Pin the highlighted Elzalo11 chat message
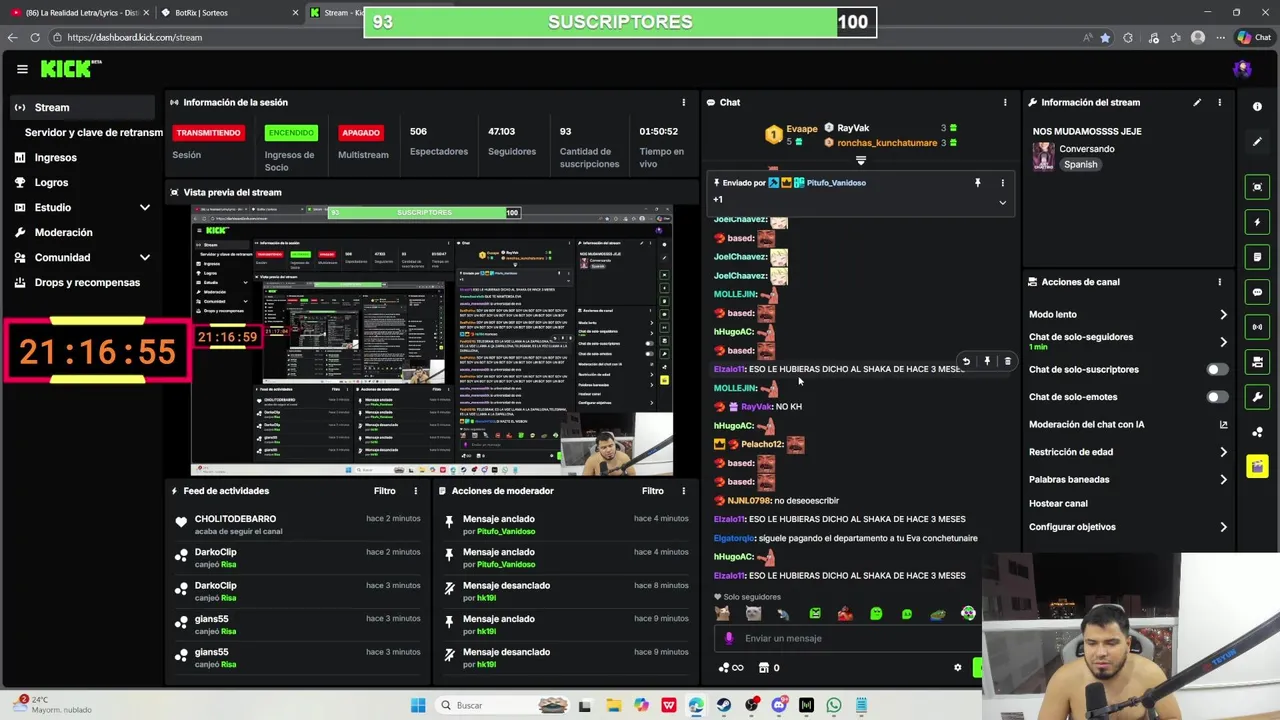 [987, 361]
